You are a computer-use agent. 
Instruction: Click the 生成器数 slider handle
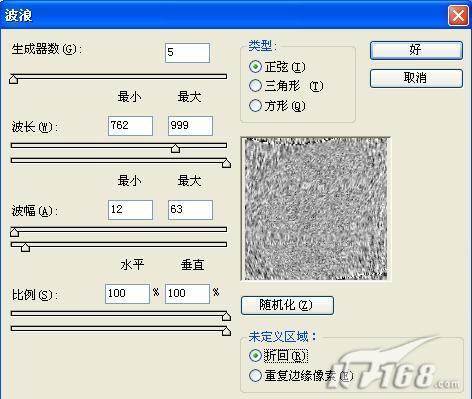pyautogui.click(x=14, y=79)
